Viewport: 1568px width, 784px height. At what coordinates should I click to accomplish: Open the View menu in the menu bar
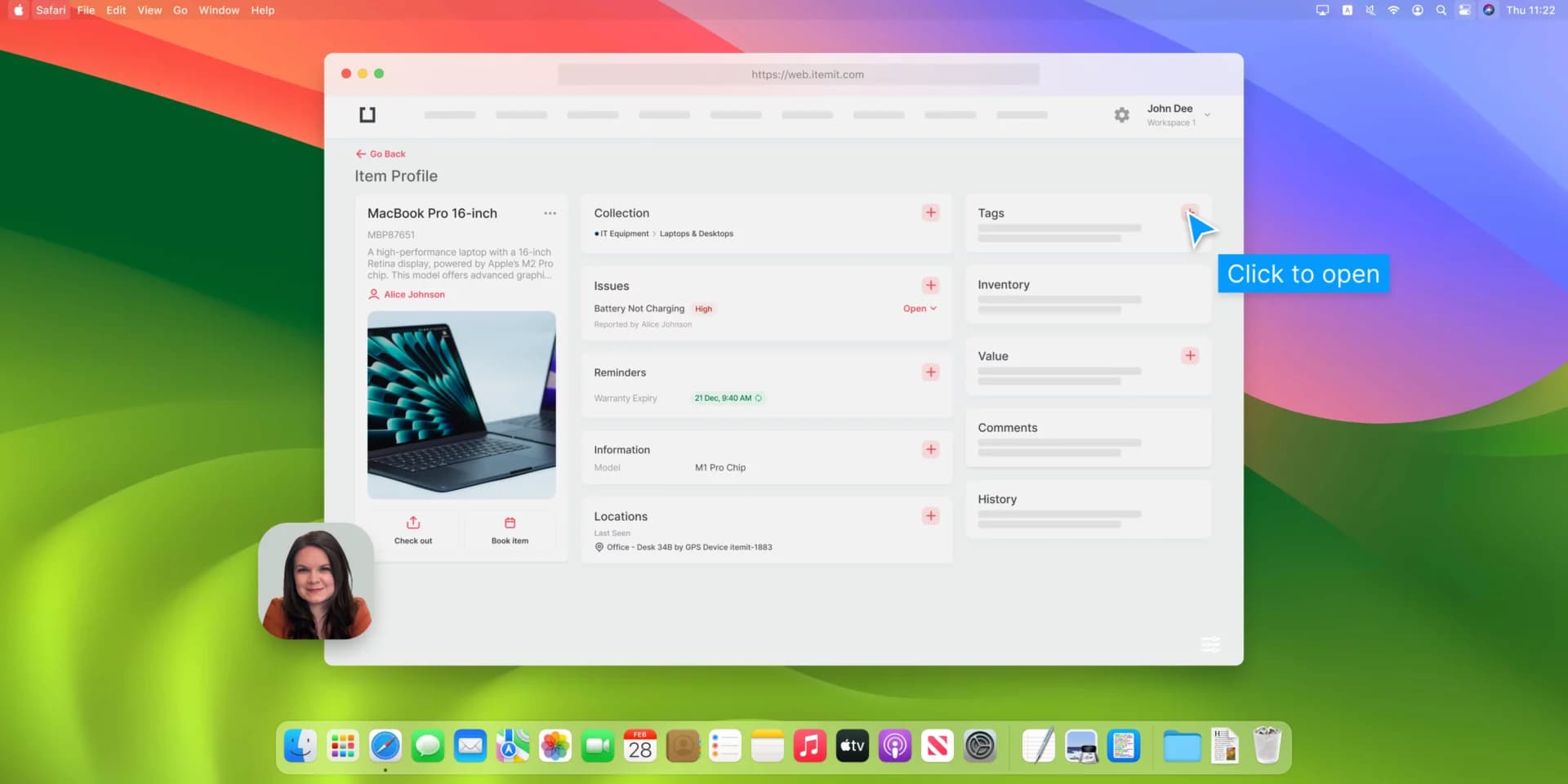149,10
